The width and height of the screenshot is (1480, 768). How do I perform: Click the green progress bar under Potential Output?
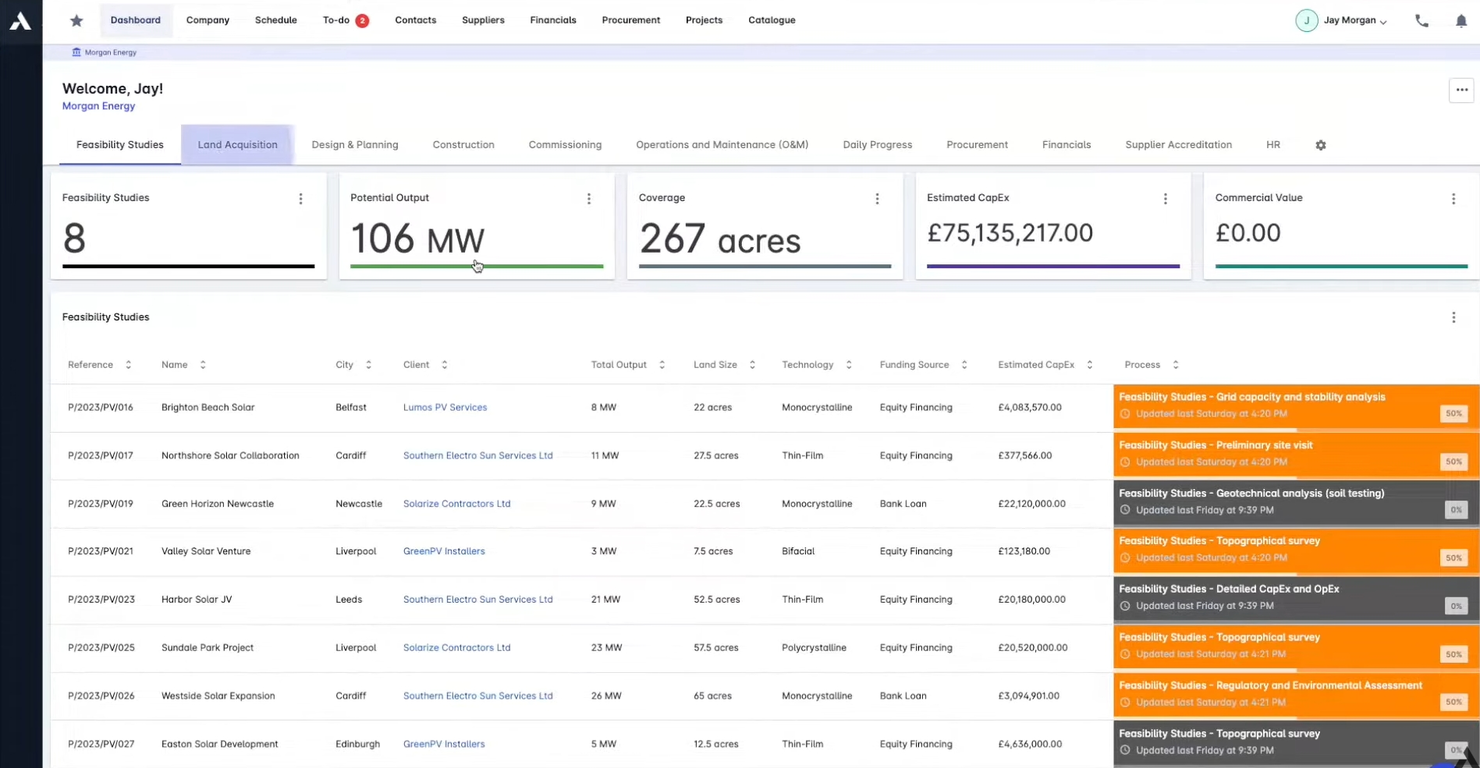[477, 266]
